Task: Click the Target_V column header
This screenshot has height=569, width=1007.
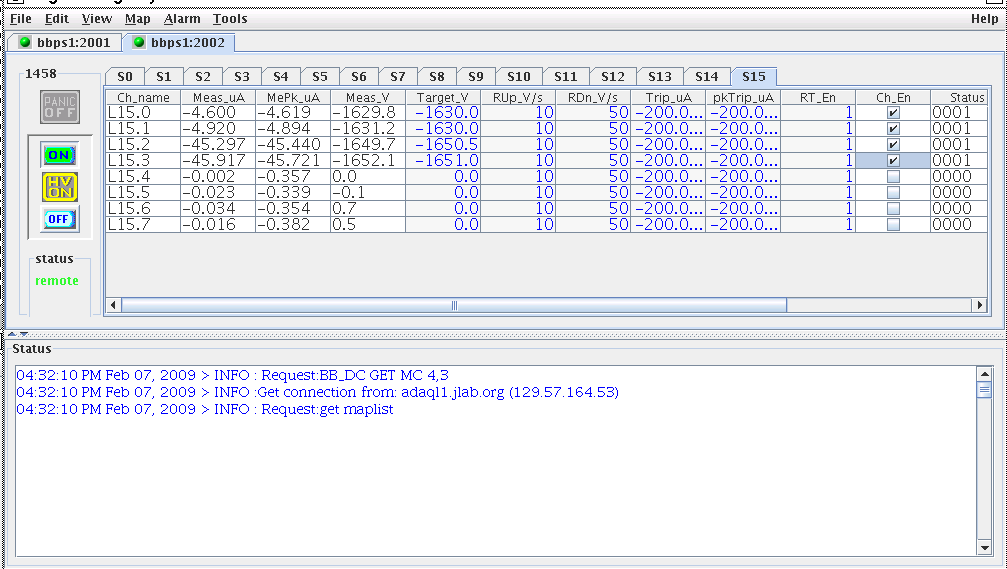Action: click(443, 98)
